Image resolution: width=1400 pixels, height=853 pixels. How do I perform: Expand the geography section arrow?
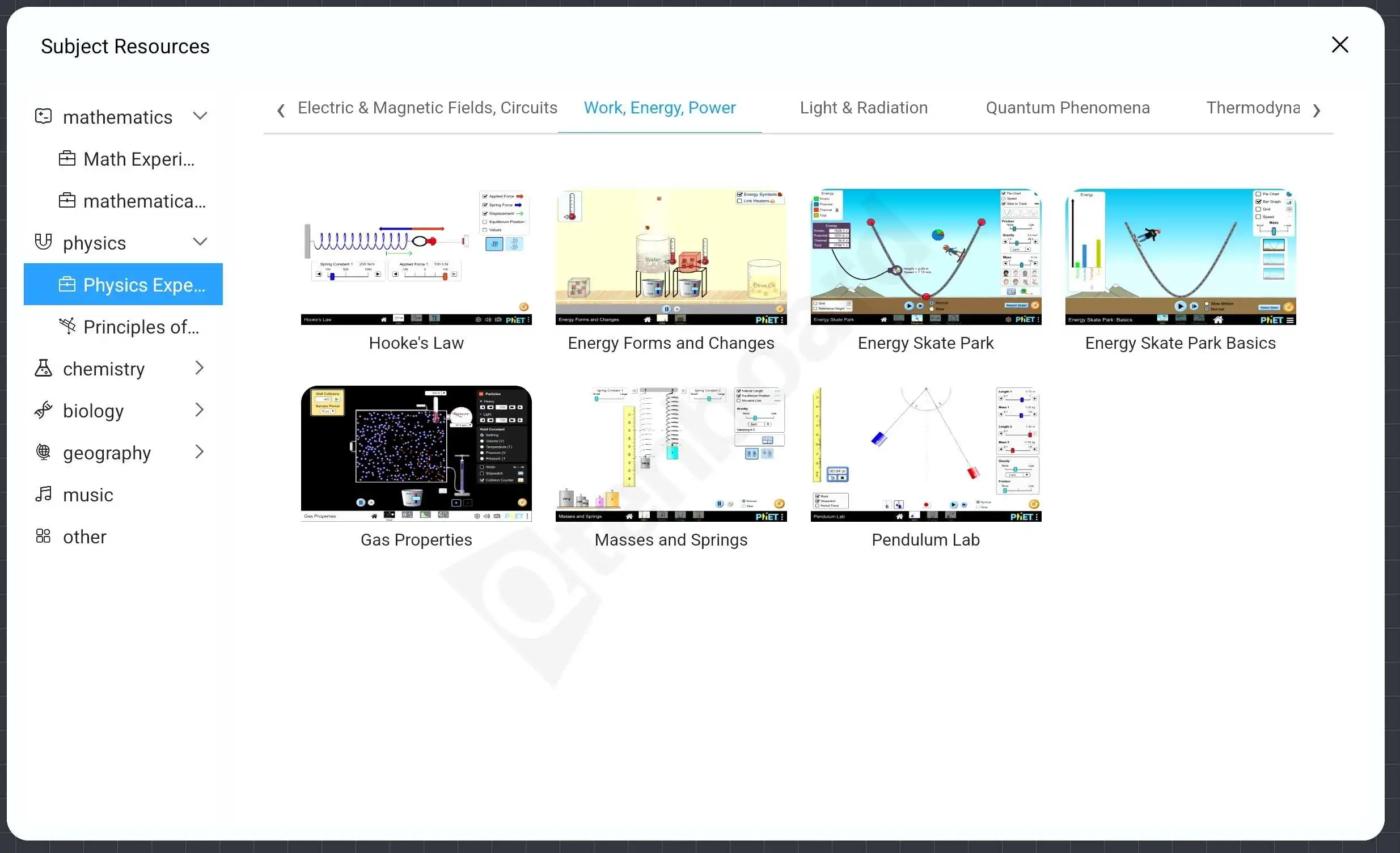coord(200,453)
